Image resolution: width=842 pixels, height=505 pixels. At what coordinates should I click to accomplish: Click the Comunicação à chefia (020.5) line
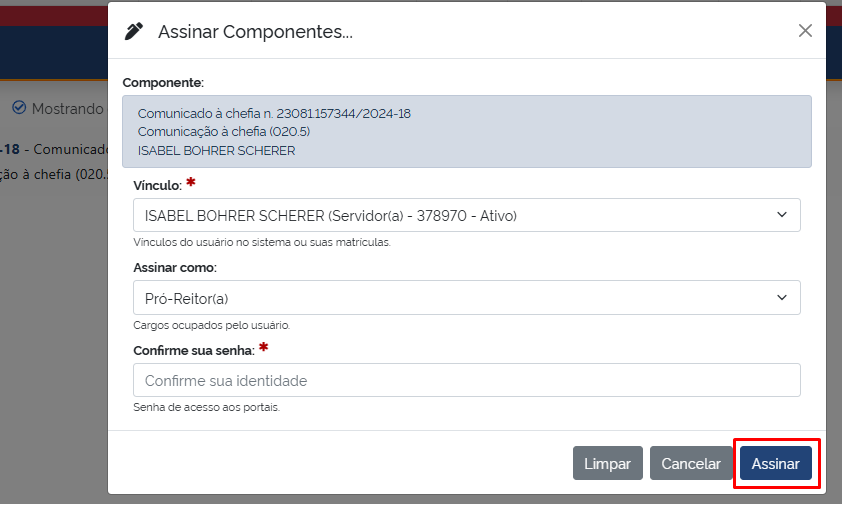pos(224,132)
